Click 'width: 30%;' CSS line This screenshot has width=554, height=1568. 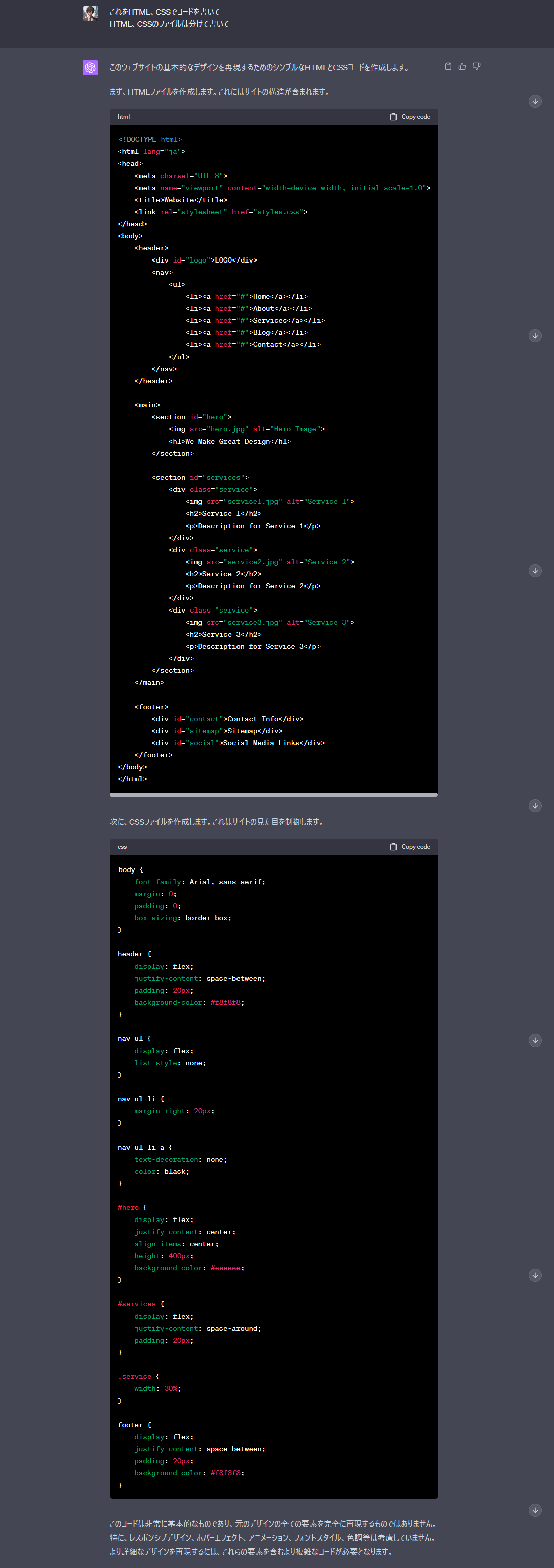pyautogui.click(x=157, y=1388)
